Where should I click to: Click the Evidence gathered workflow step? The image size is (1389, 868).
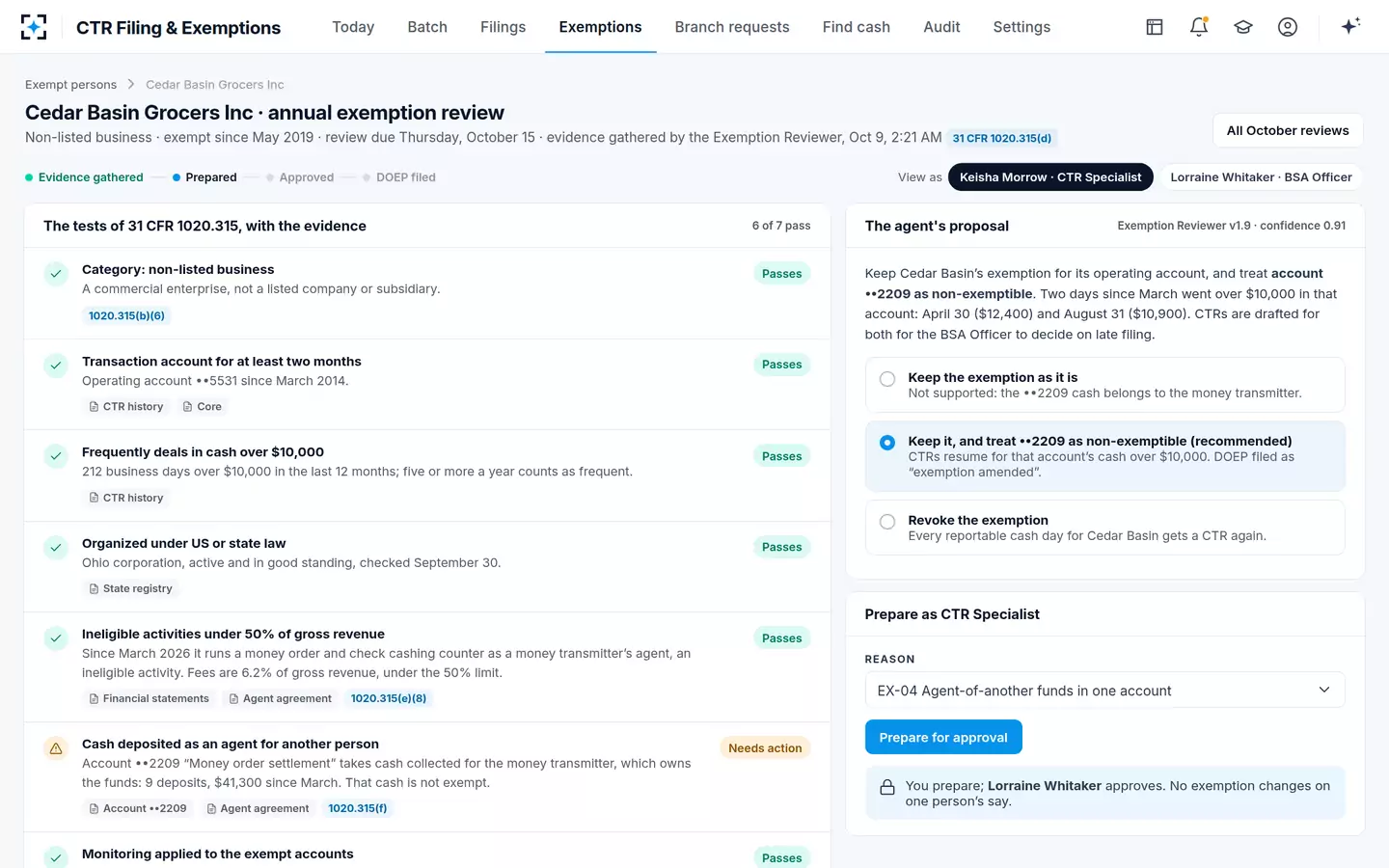coord(84,177)
